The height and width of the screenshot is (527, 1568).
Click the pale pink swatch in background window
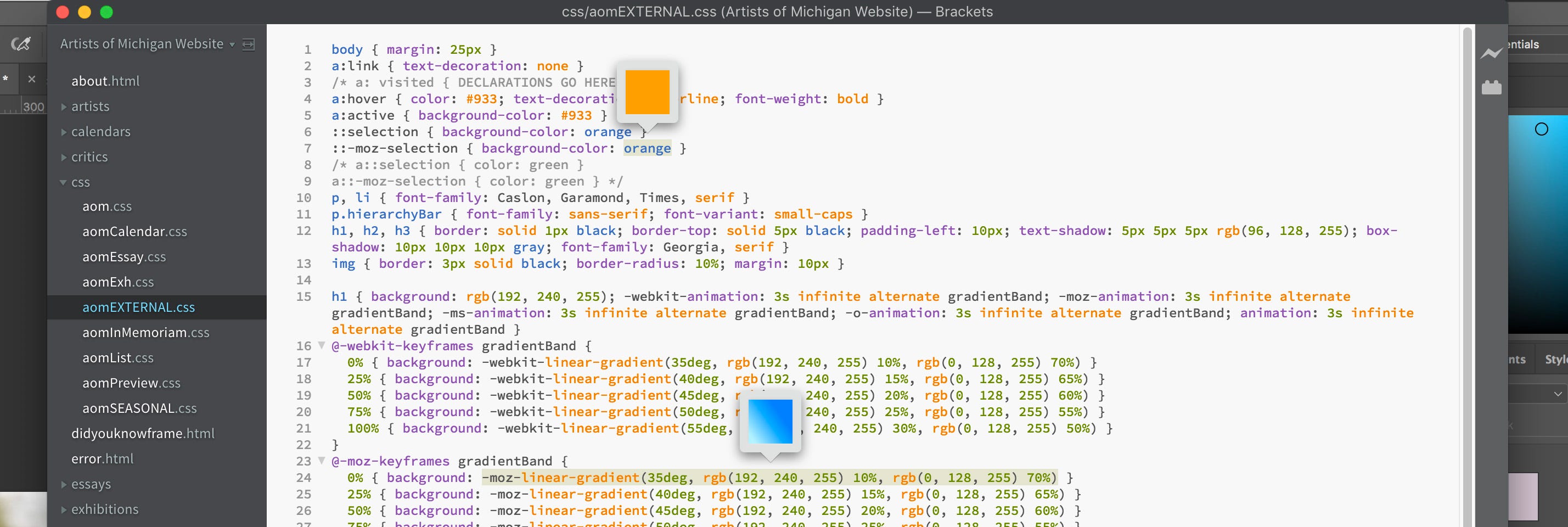click(1523, 497)
